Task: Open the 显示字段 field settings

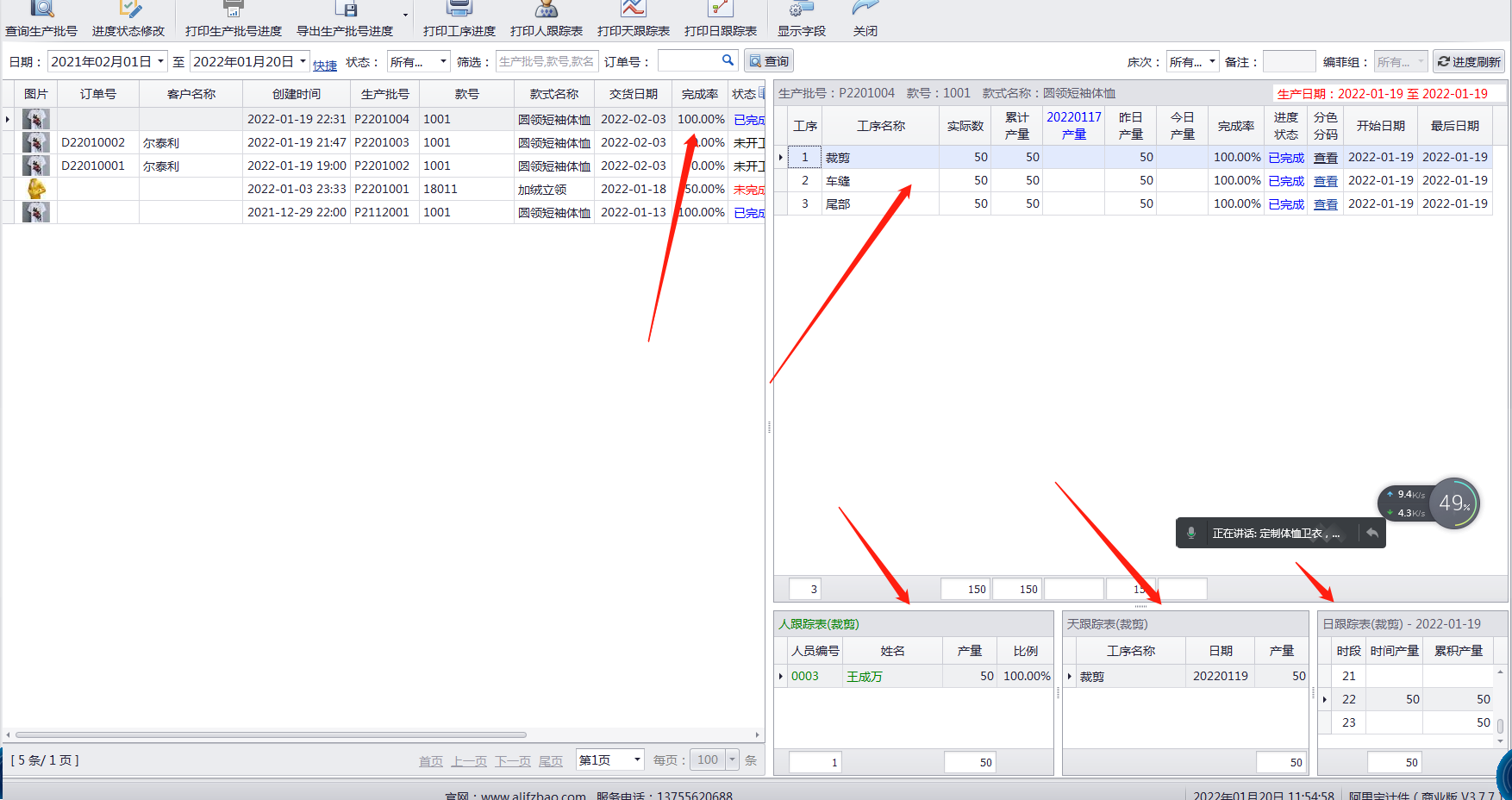Action: (x=802, y=17)
